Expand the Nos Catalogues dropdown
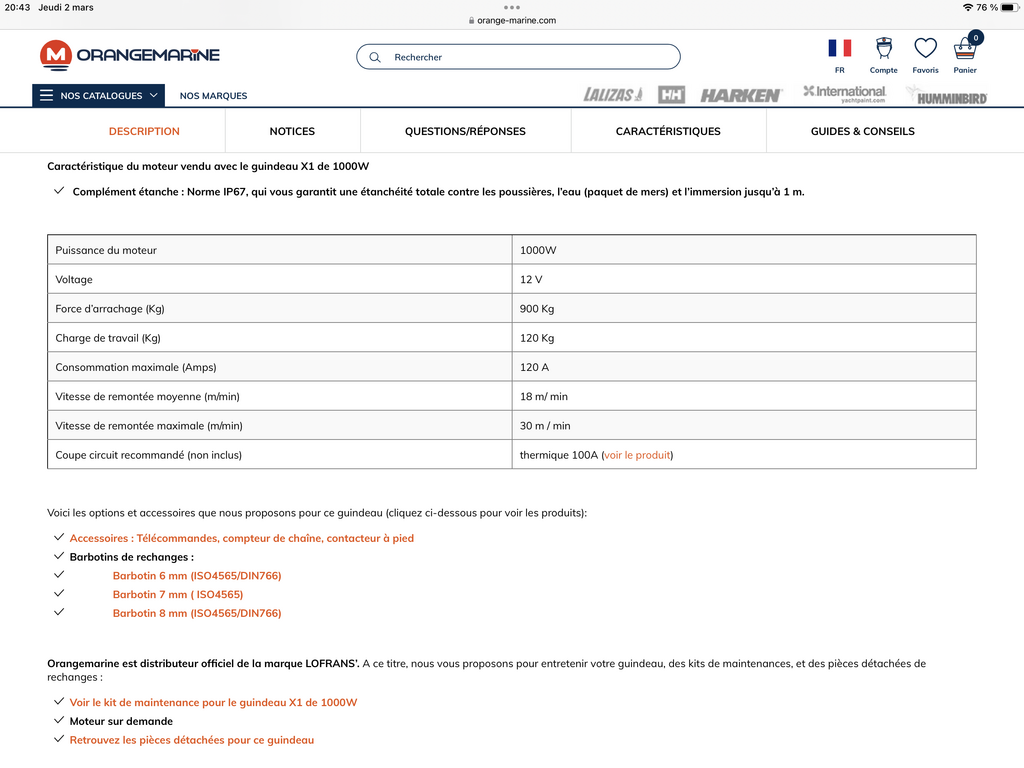 tap(99, 95)
